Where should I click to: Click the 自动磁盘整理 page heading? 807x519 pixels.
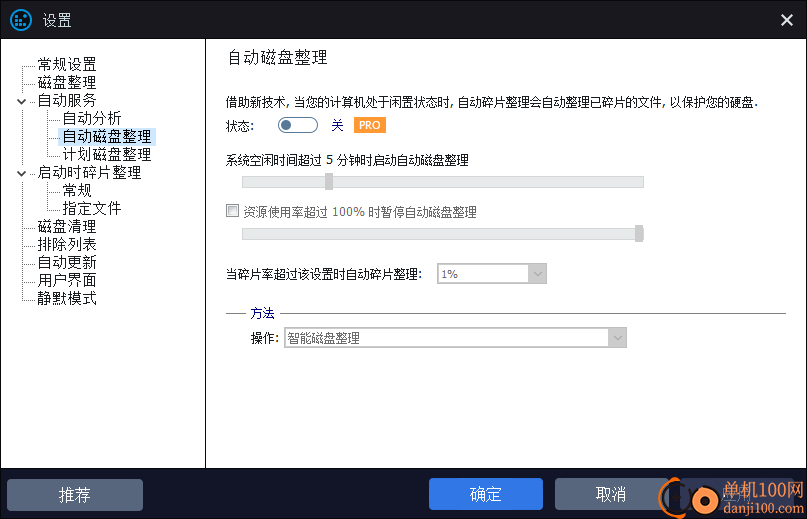[x=277, y=57]
